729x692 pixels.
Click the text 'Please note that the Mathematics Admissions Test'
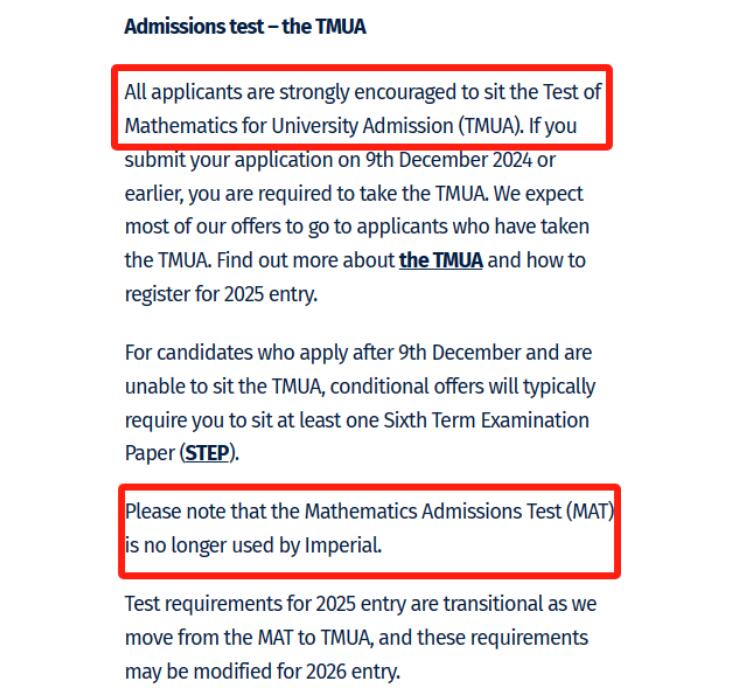pyautogui.click(x=343, y=512)
